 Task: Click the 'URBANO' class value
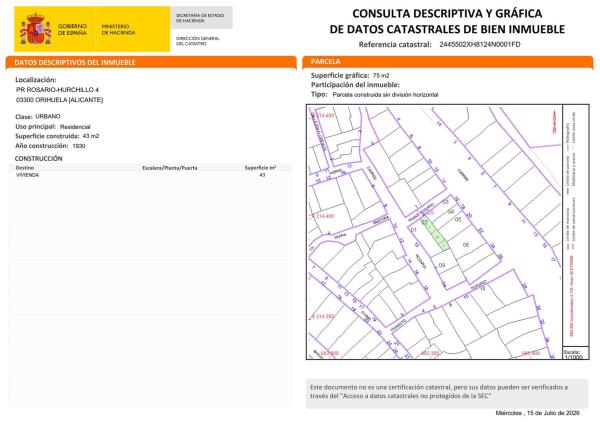[x=48, y=116]
